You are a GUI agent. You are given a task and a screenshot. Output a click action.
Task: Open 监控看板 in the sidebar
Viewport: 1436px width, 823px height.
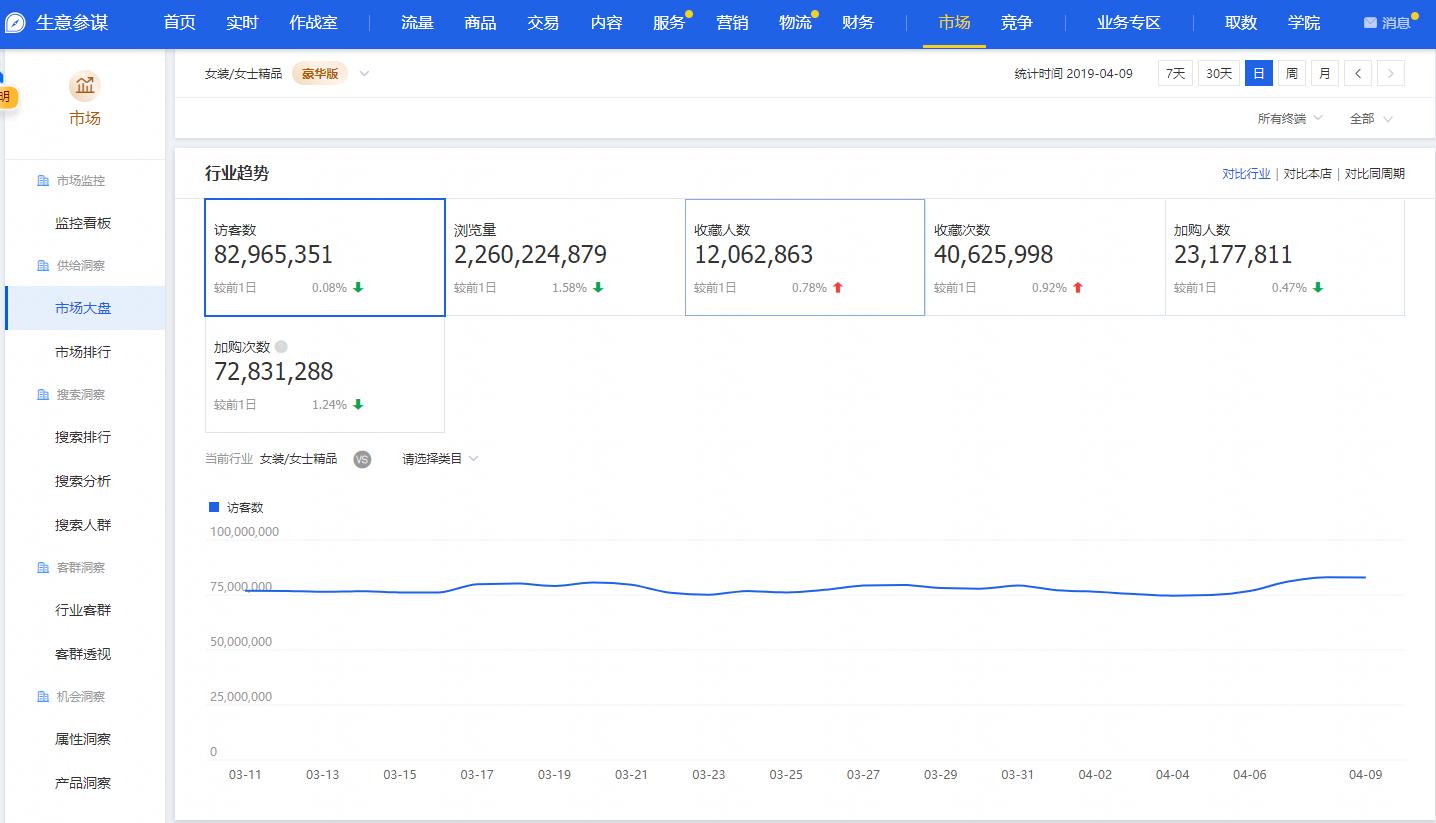[x=83, y=223]
